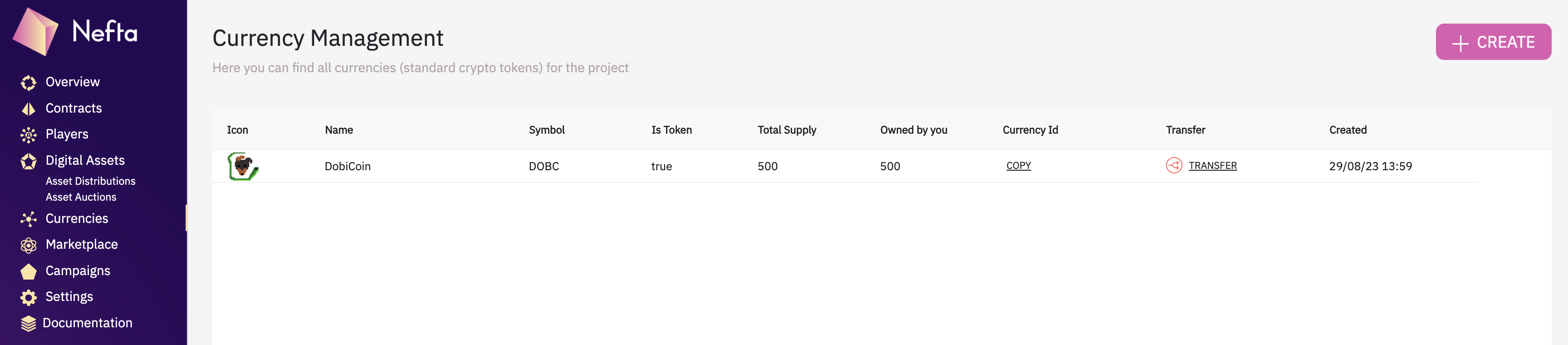Image resolution: width=1568 pixels, height=345 pixels.
Task: Open Asset Auctions submenu item
Action: [81, 197]
